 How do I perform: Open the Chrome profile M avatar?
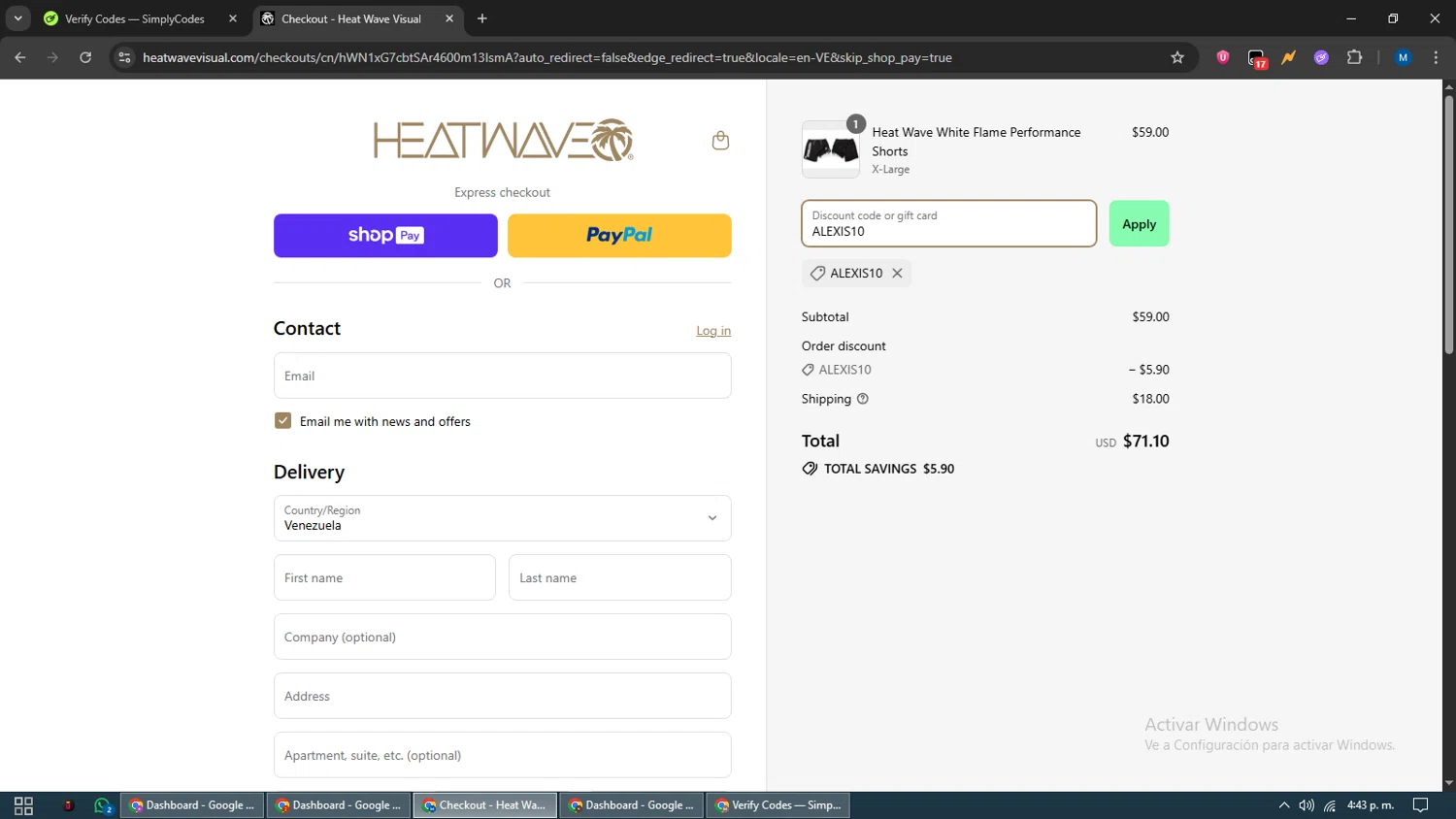point(1403,57)
